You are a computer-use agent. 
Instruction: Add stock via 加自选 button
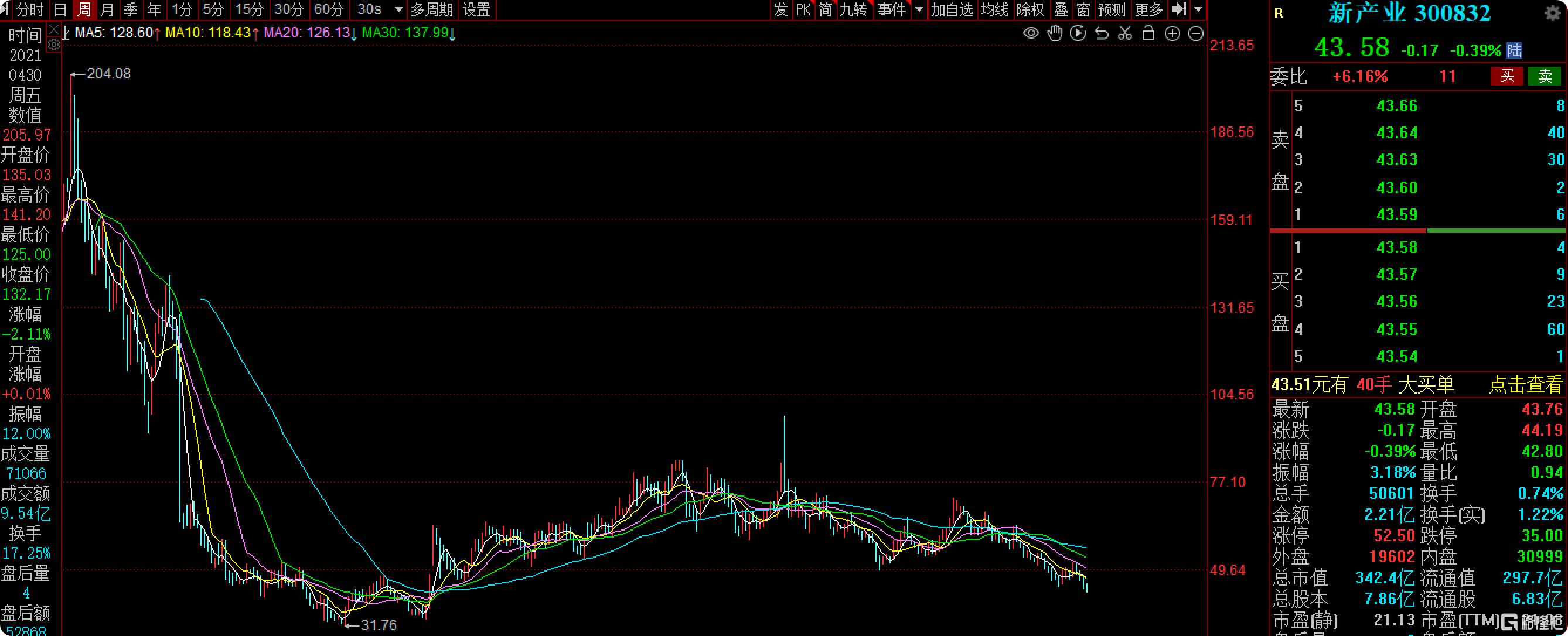point(953,9)
